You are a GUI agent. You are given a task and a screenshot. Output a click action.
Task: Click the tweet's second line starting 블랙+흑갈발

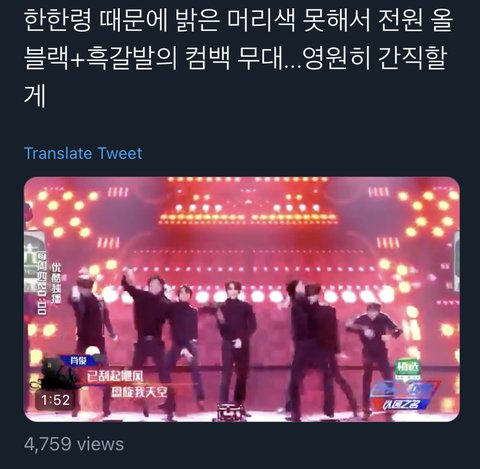[235, 58]
